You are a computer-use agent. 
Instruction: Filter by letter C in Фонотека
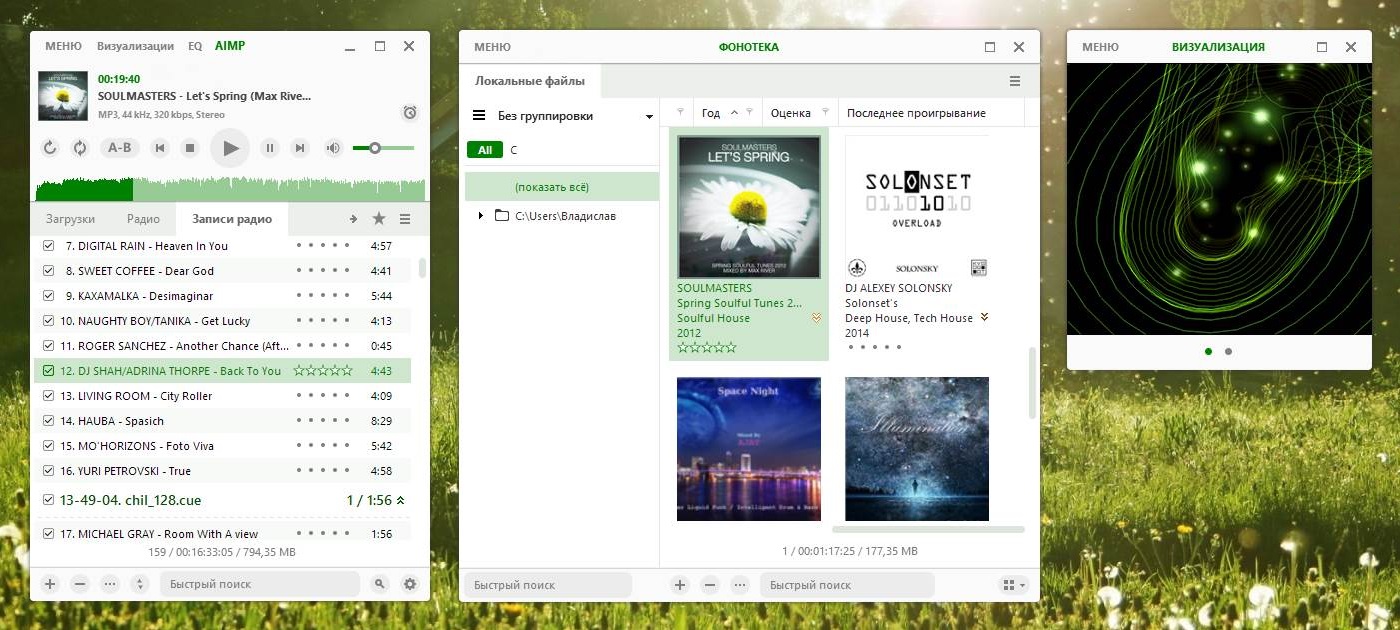[514, 150]
